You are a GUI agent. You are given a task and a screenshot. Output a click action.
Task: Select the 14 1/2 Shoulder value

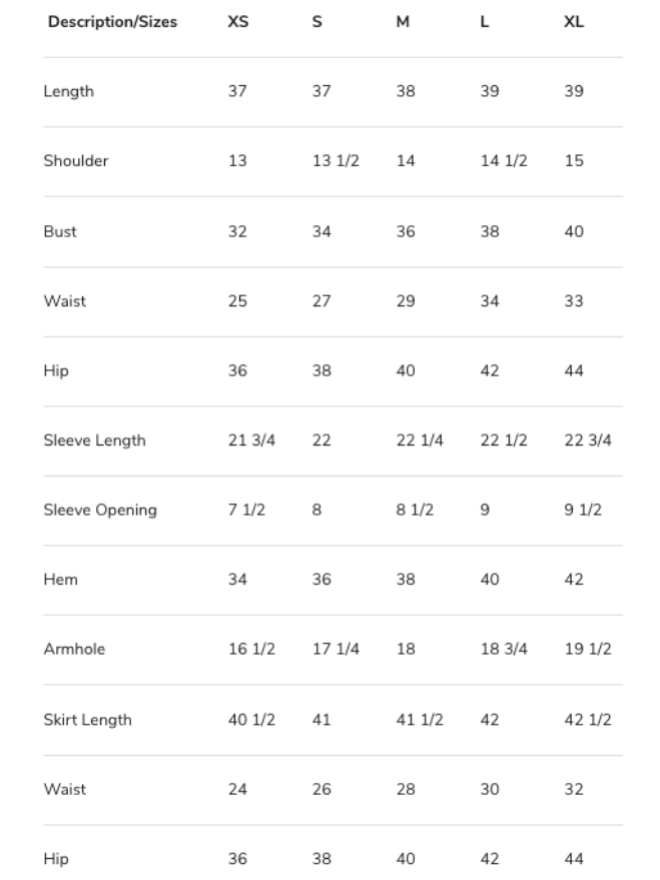tap(503, 161)
